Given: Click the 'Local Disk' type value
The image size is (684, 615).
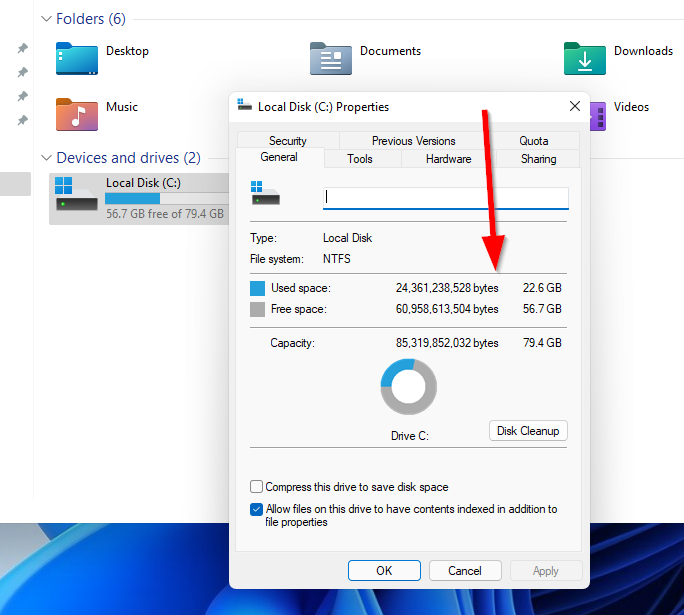Looking at the screenshot, I should coord(347,238).
